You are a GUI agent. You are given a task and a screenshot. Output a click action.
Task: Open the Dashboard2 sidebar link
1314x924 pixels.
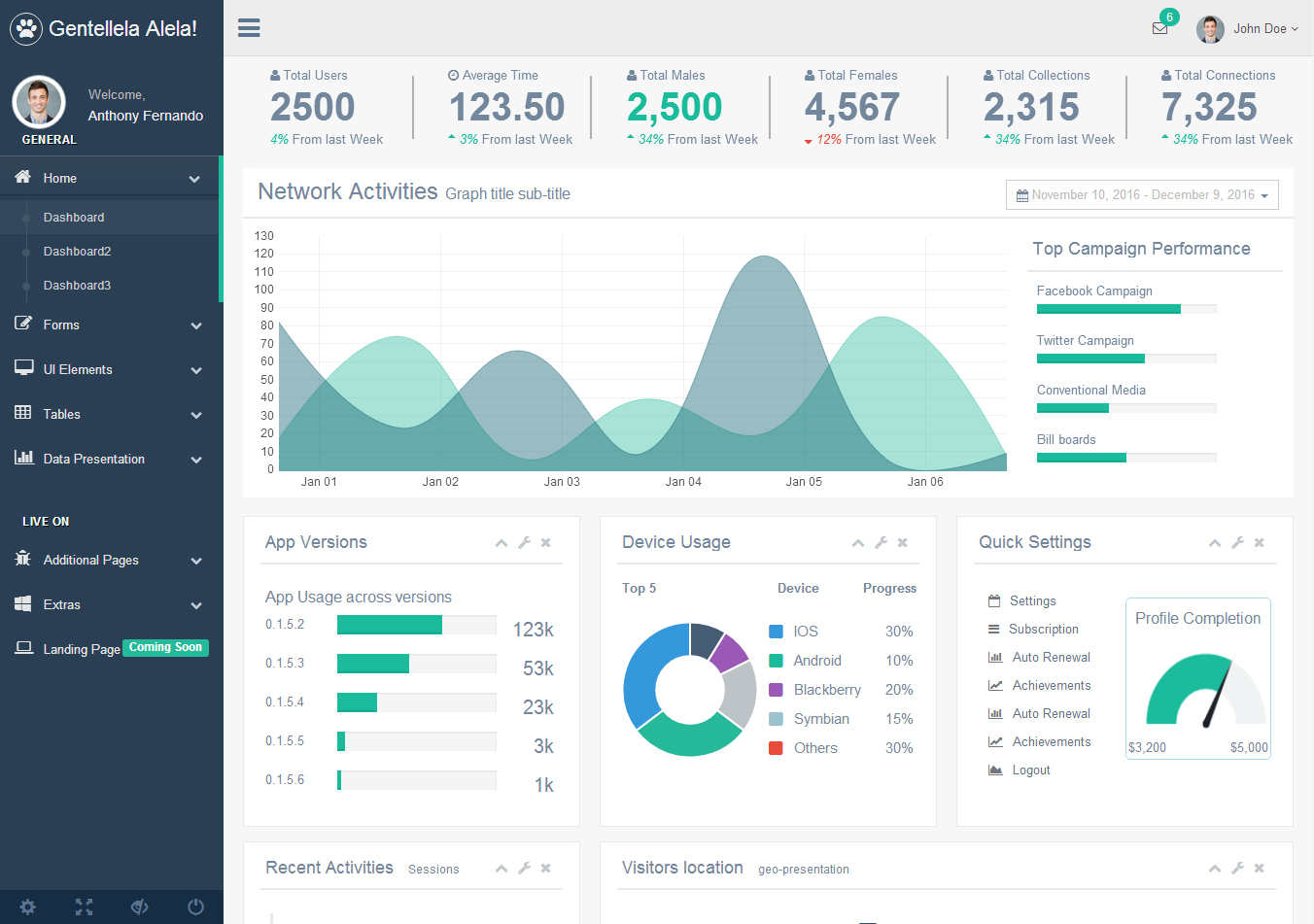tap(77, 251)
